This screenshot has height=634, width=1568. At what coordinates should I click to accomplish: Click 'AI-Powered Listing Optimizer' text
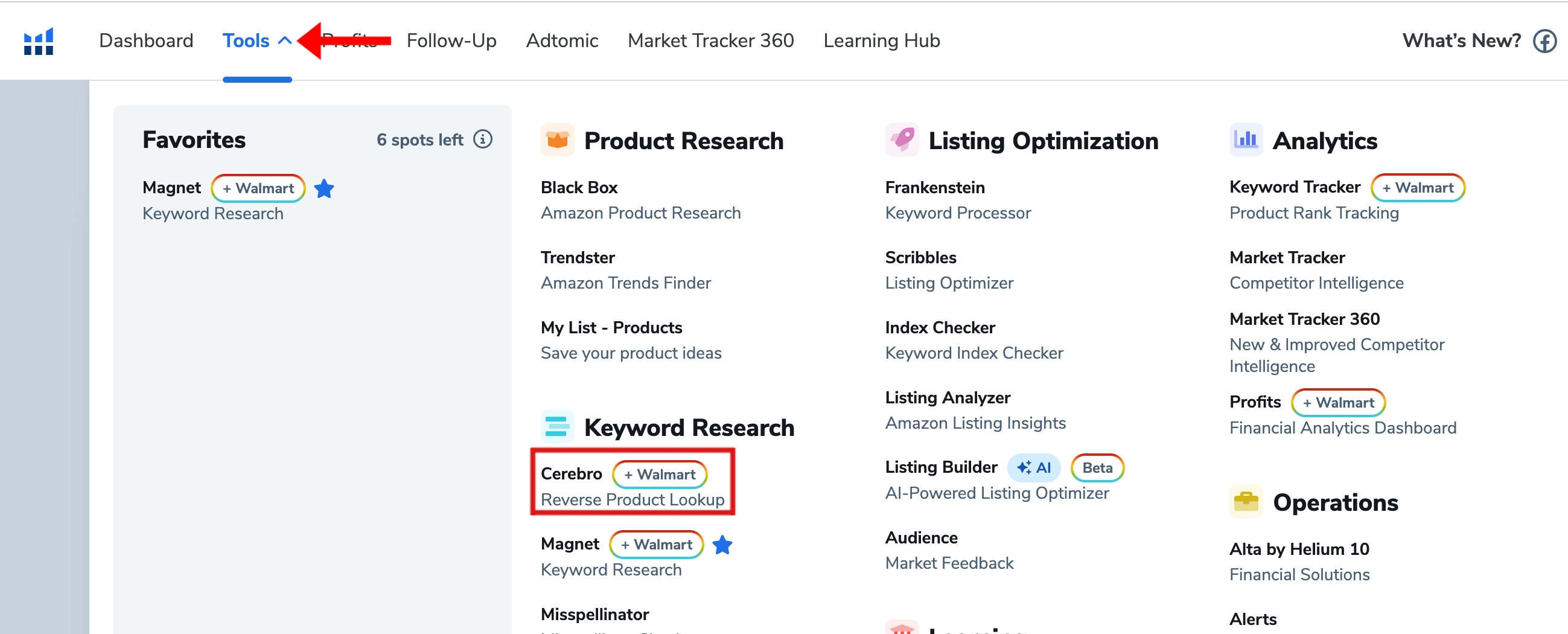tap(996, 493)
